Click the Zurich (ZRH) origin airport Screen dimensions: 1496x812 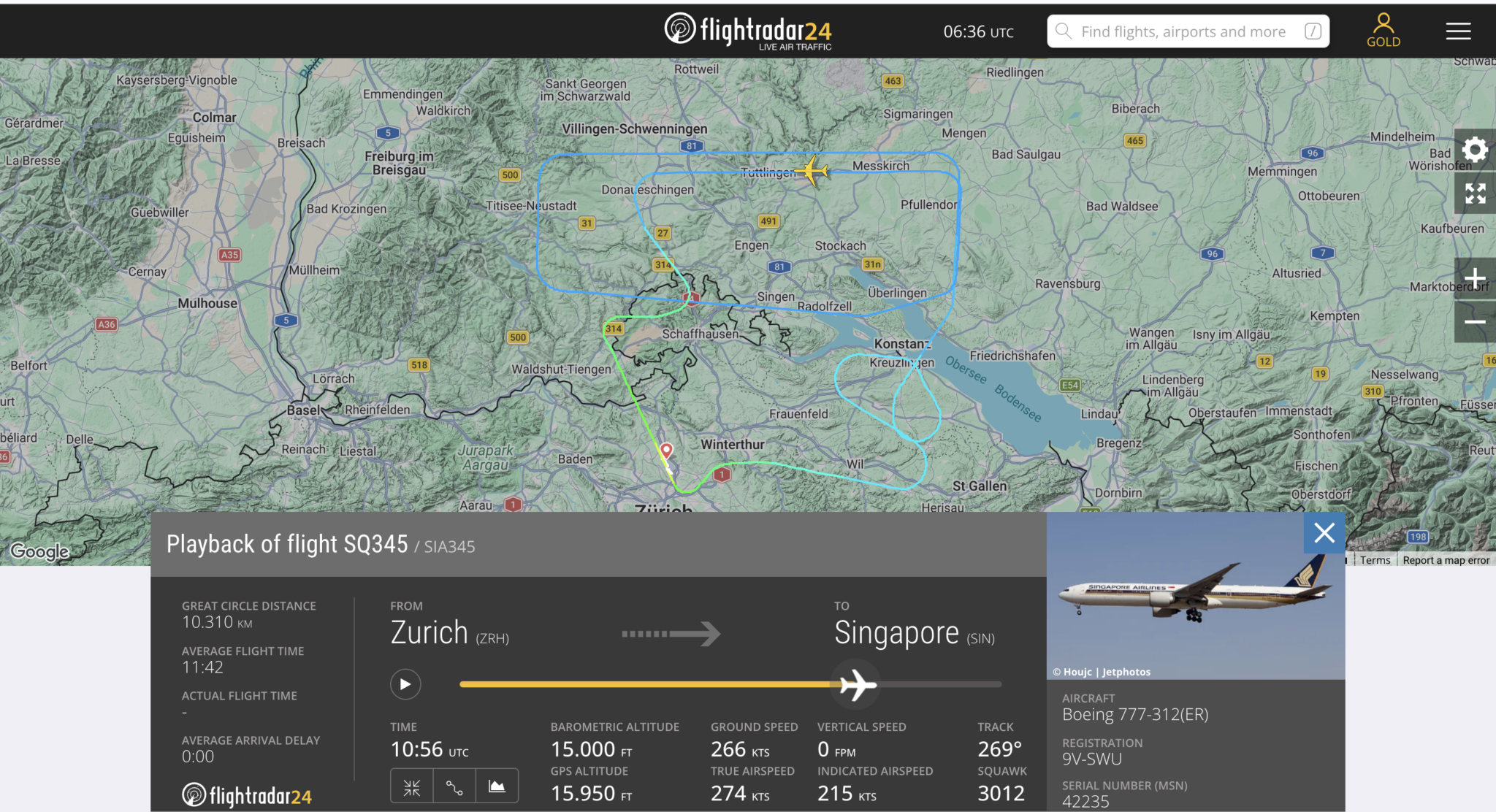(449, 632)
